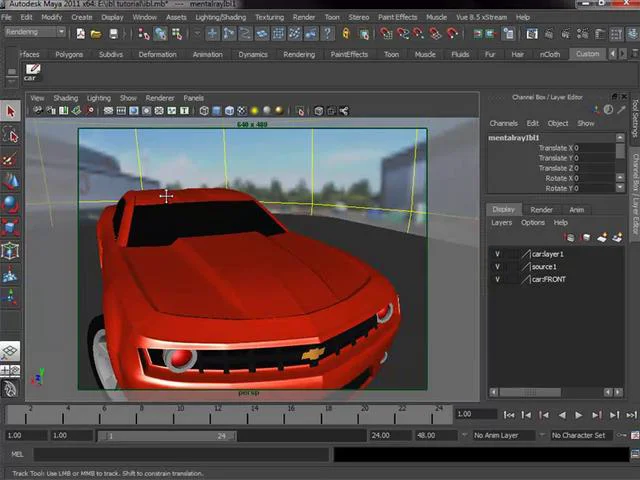
Task: Open the viewport Panels menu
Action: click(x=193, y=98)
